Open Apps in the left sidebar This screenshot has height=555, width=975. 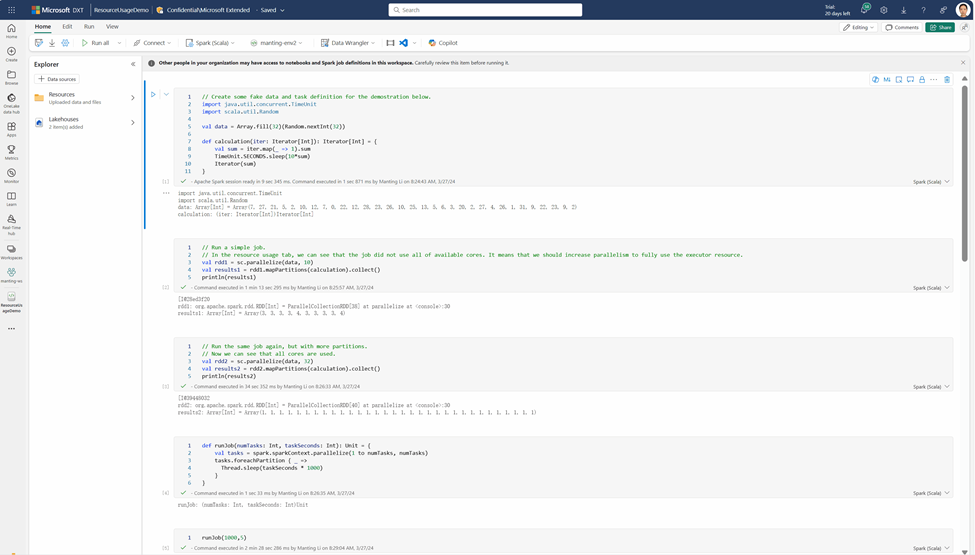click(11, 129)
